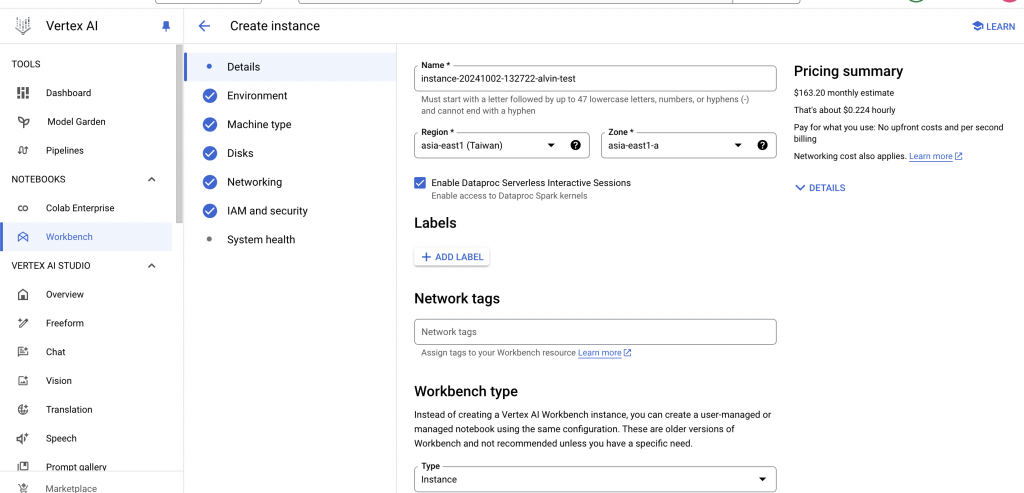Open the Zone dropdown asia-east1-a
Viewport: 1024px width, 493px height.
coord(677,145)
